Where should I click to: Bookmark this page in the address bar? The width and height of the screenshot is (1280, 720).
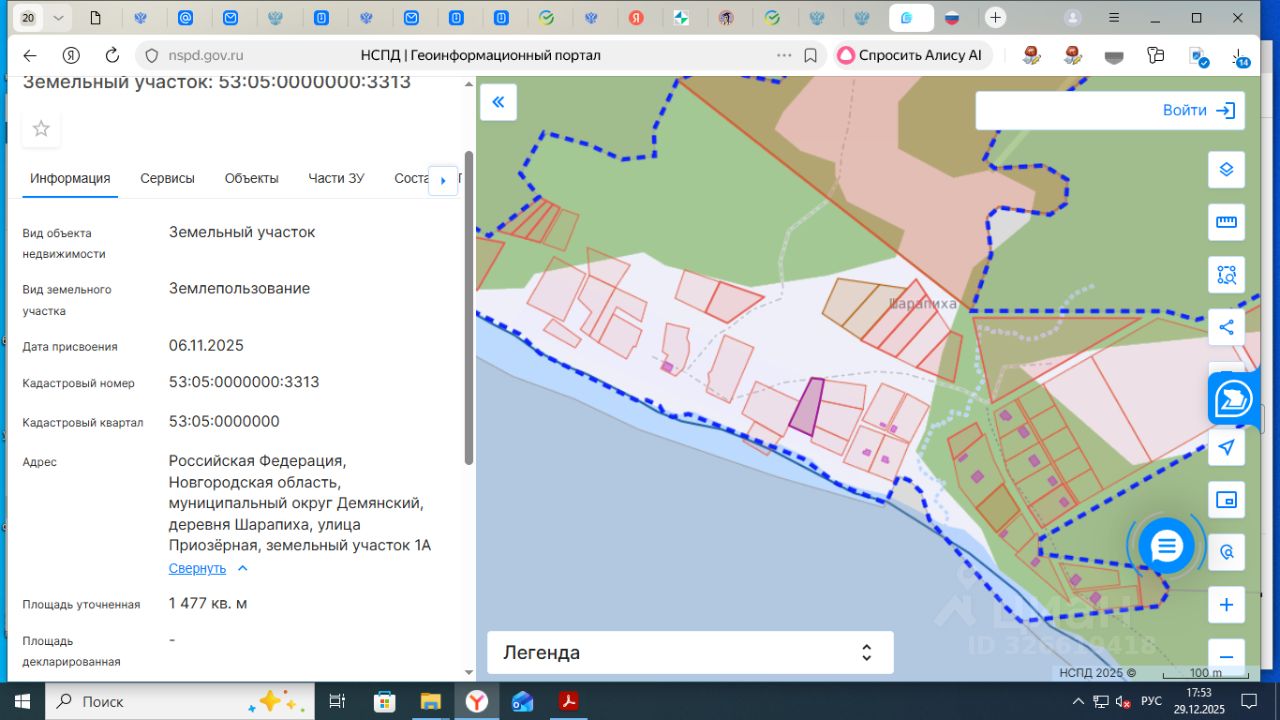point(811,56)
